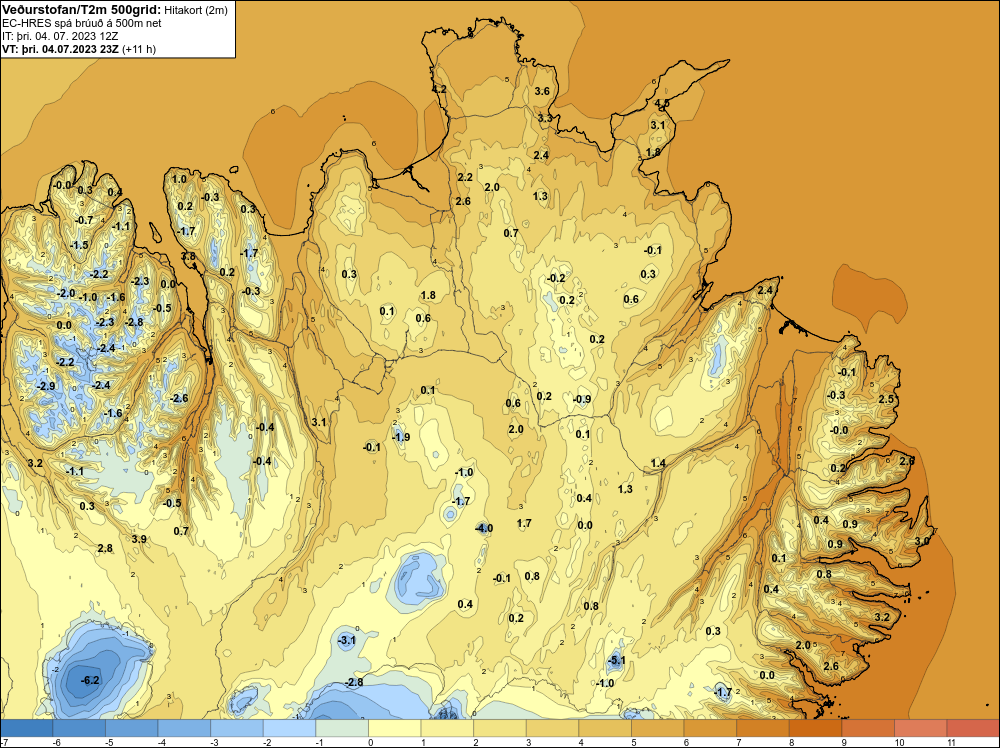Click the legend color between -4 and -3
Viewport: 1000px width, 748px height.
click(x=184, y=728)
